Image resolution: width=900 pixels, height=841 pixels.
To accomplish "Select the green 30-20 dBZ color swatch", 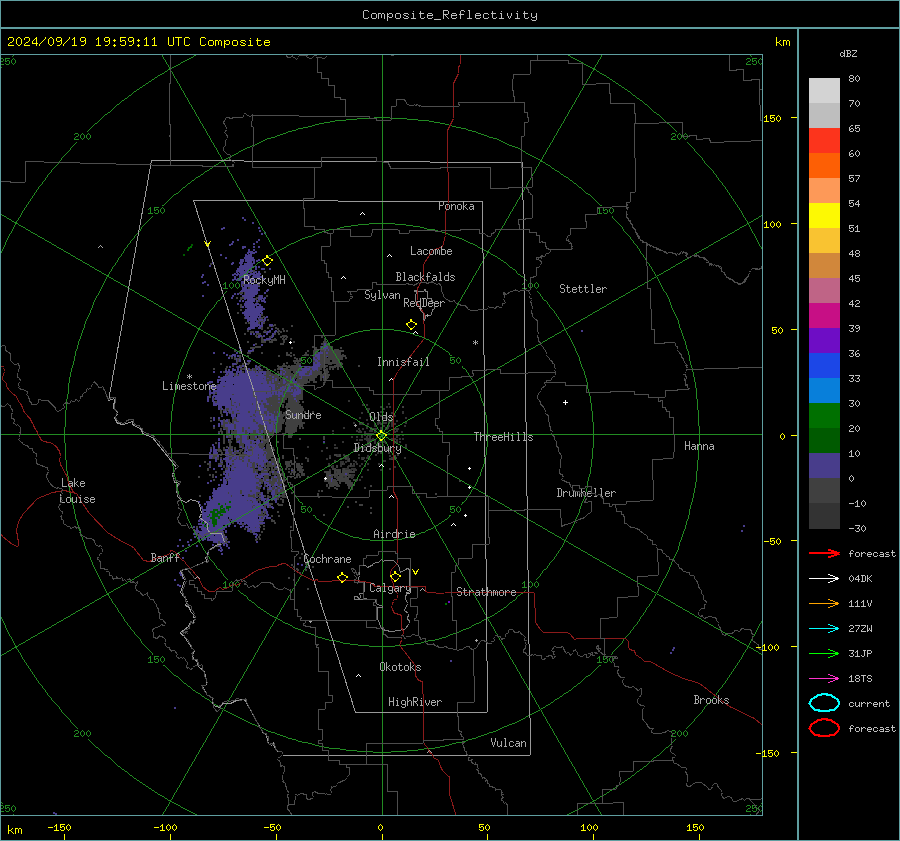I will pyautogui.click(x=824, y=416).
